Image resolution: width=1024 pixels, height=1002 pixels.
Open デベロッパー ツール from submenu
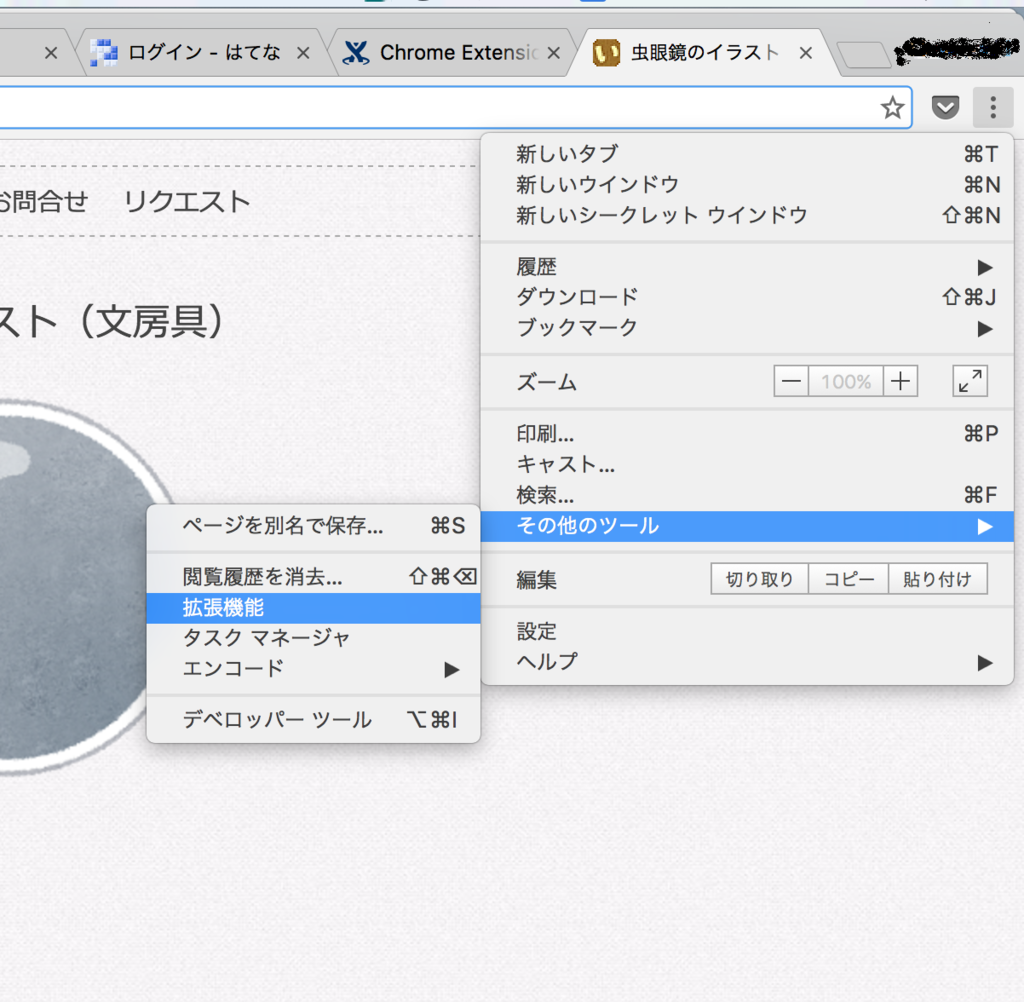(313, 720)
